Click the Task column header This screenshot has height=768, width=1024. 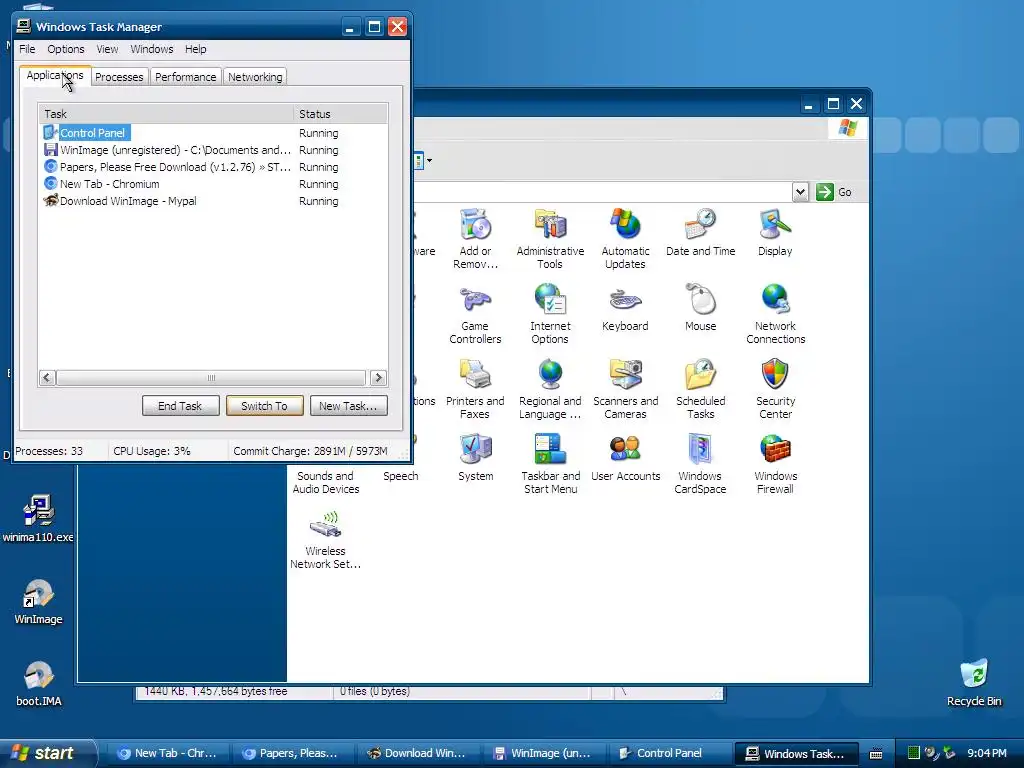pyautogui.click(x=166, y=114)
